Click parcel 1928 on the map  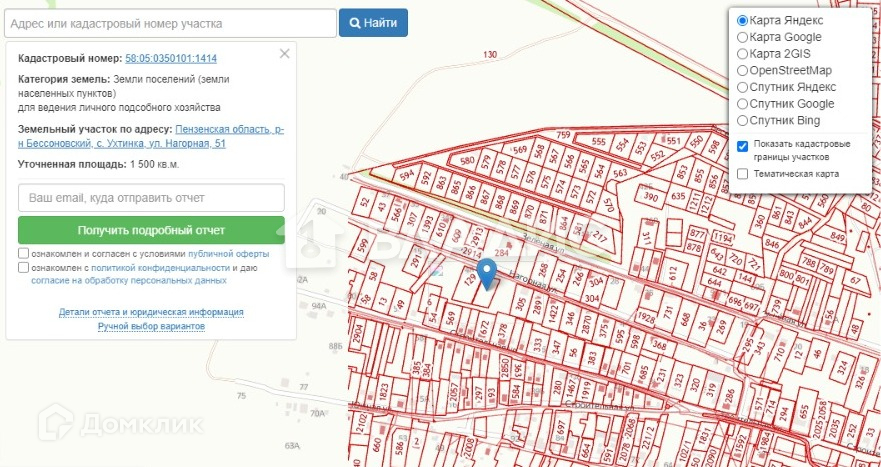point(645,318)
